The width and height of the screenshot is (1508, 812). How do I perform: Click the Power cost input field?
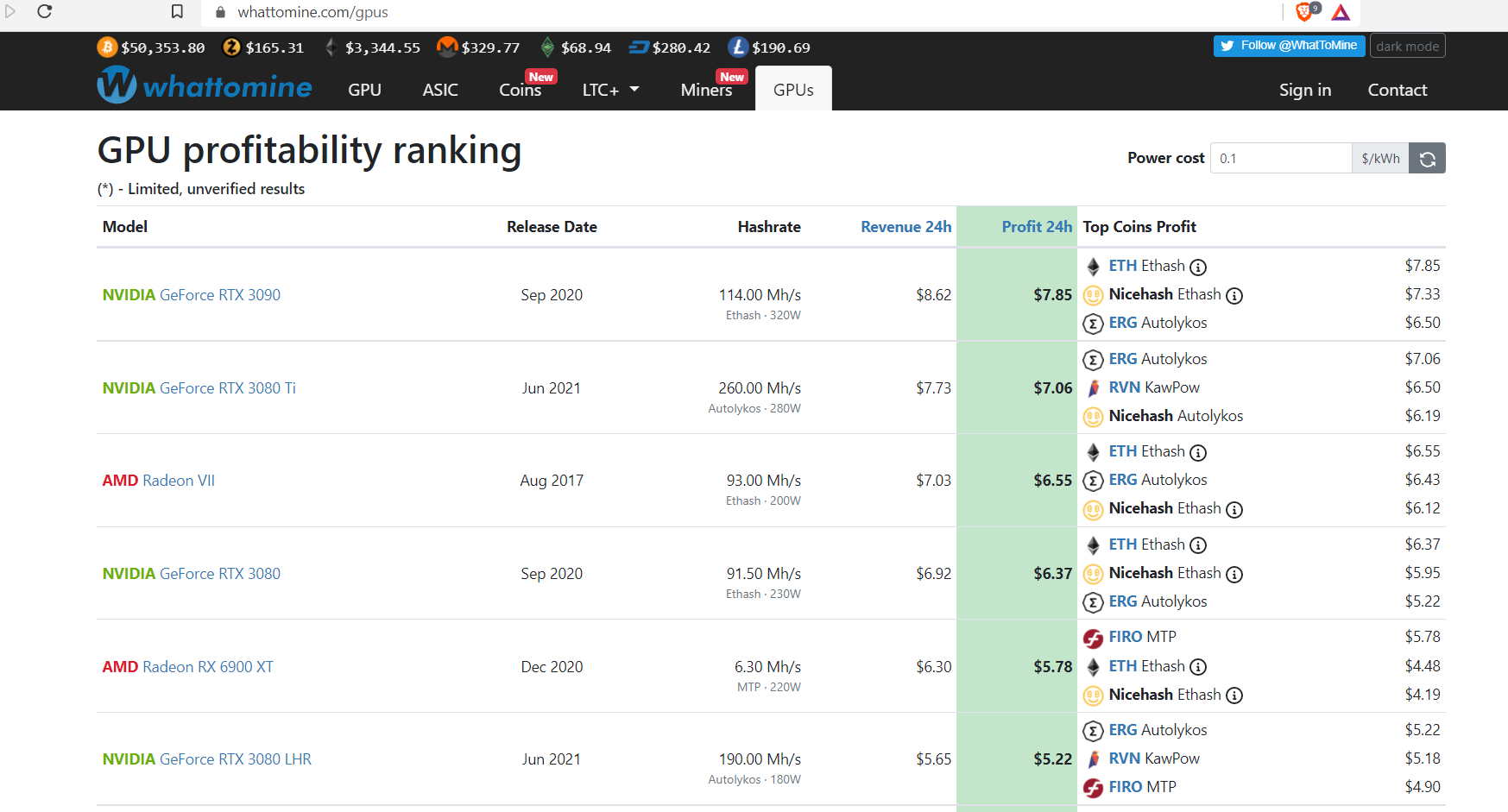1281,159
